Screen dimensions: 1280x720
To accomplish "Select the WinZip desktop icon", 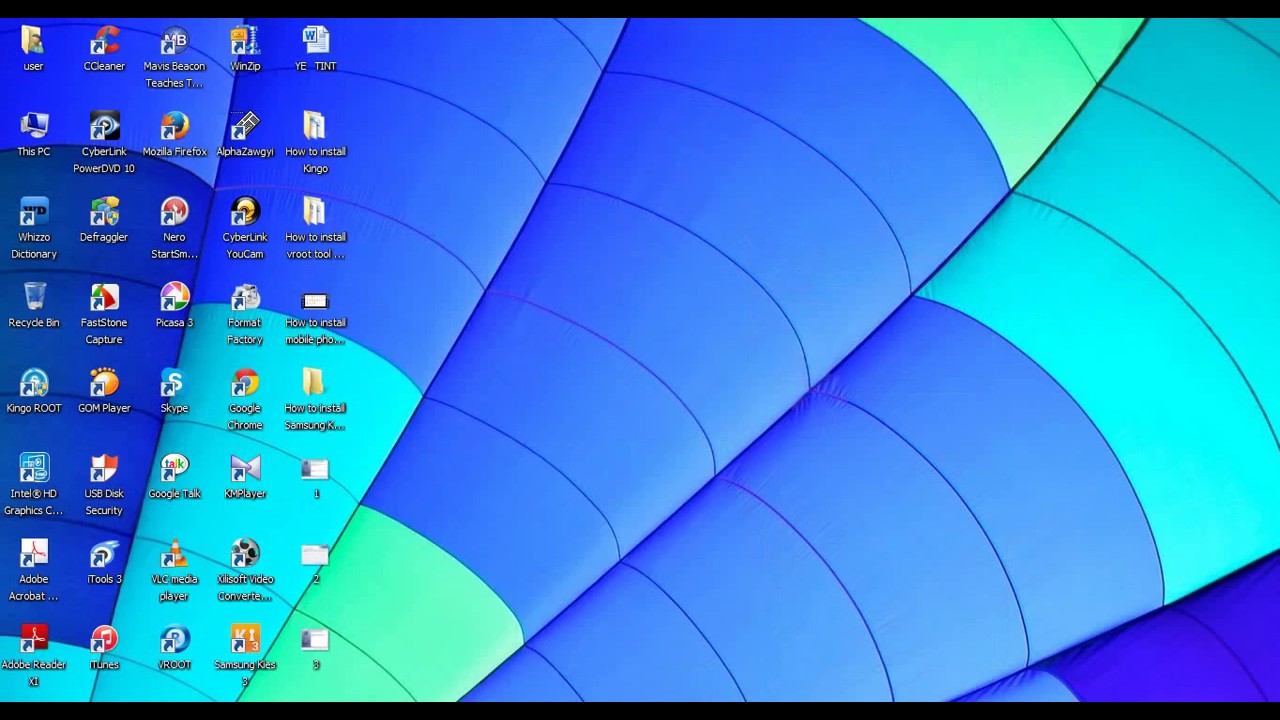I will [245, 42].
